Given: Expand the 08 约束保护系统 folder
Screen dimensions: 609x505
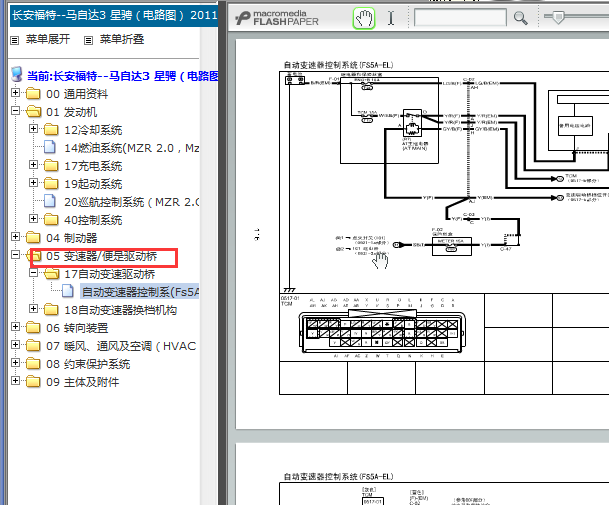Looking at the screenshot, I should coord(15,363).
